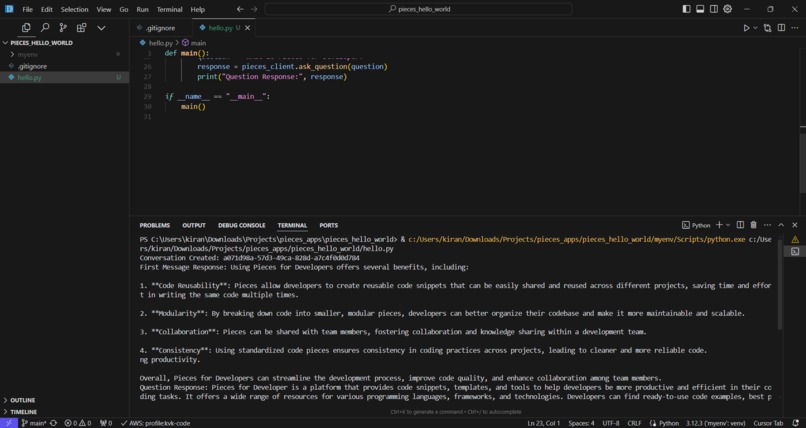The image size is (806, 428).
Task: Open Cursor settings gear icon
Action: click(728, 9)
